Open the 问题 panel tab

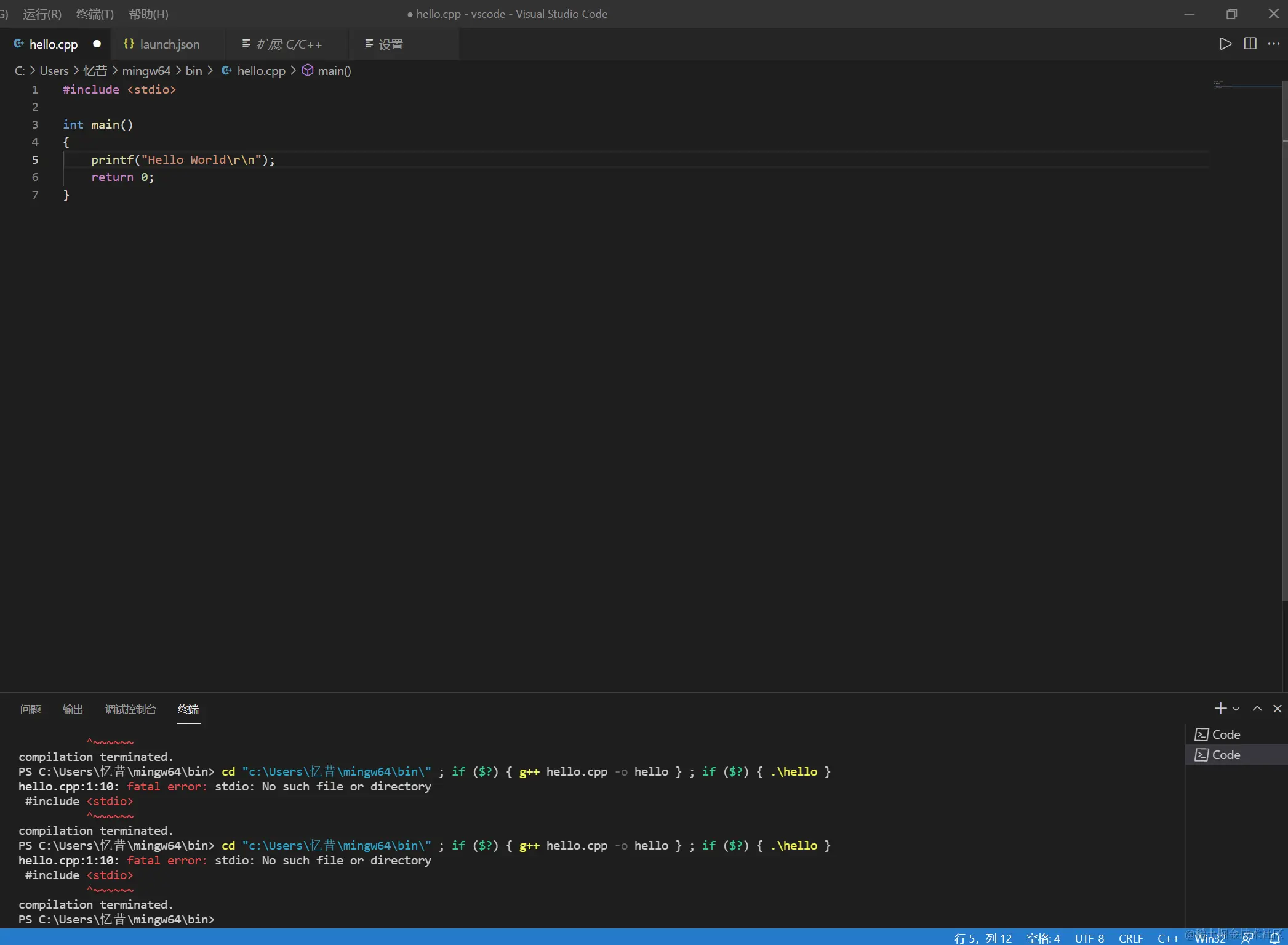point(30,709)
